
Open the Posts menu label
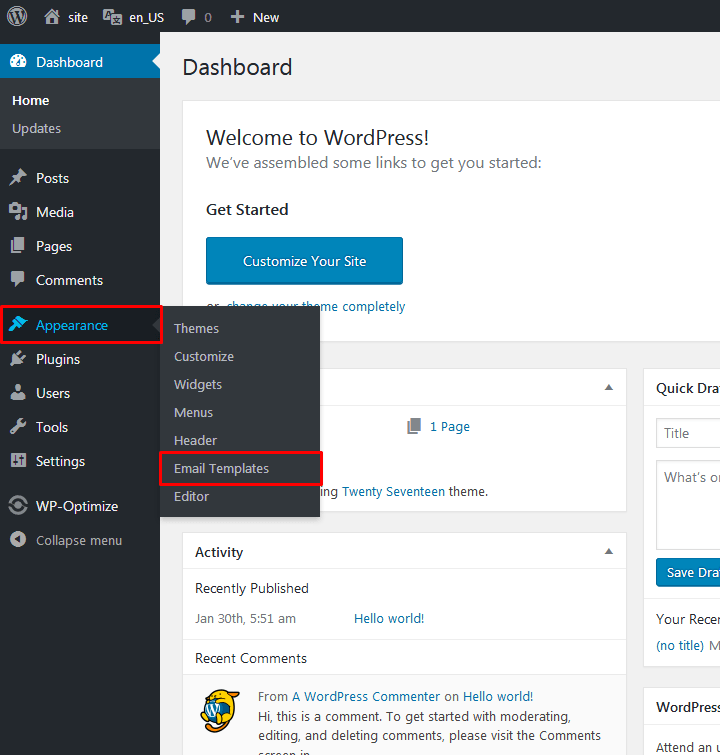(x=52, y=178)
